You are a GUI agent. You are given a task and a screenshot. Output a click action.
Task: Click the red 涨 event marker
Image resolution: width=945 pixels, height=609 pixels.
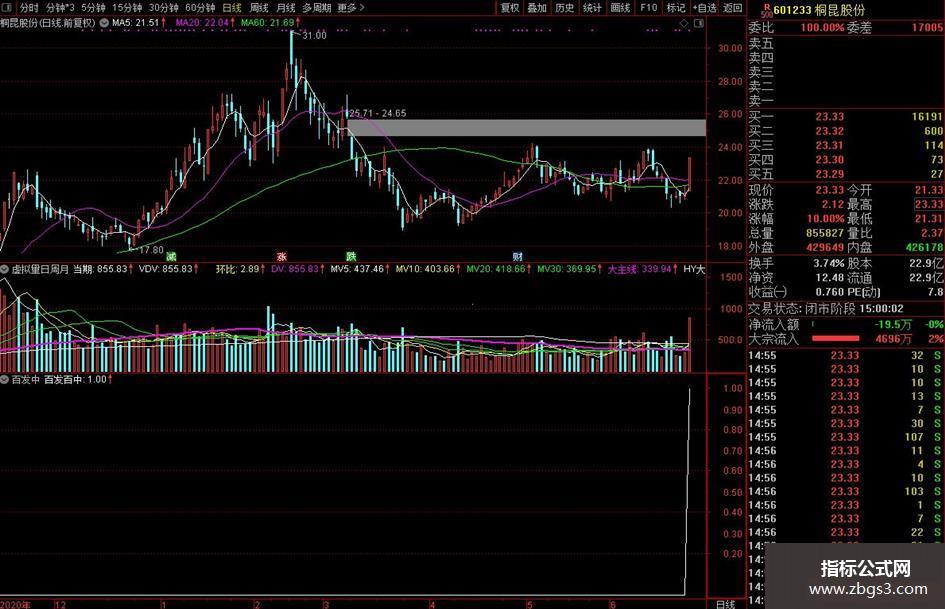(281, 256)
